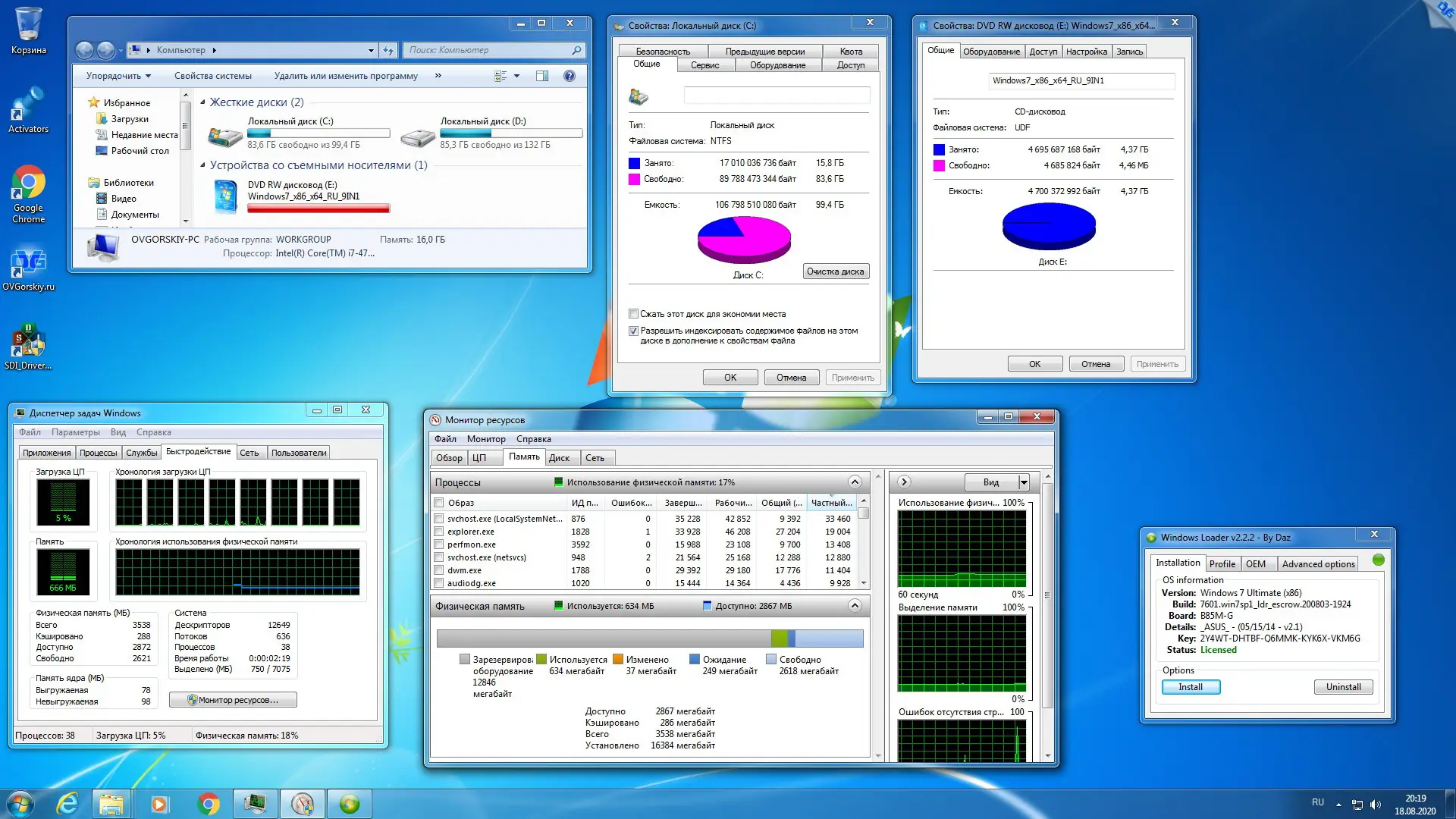
Task: Toggle the Explorer preview pane icon
Action: (x=542, y=76)
